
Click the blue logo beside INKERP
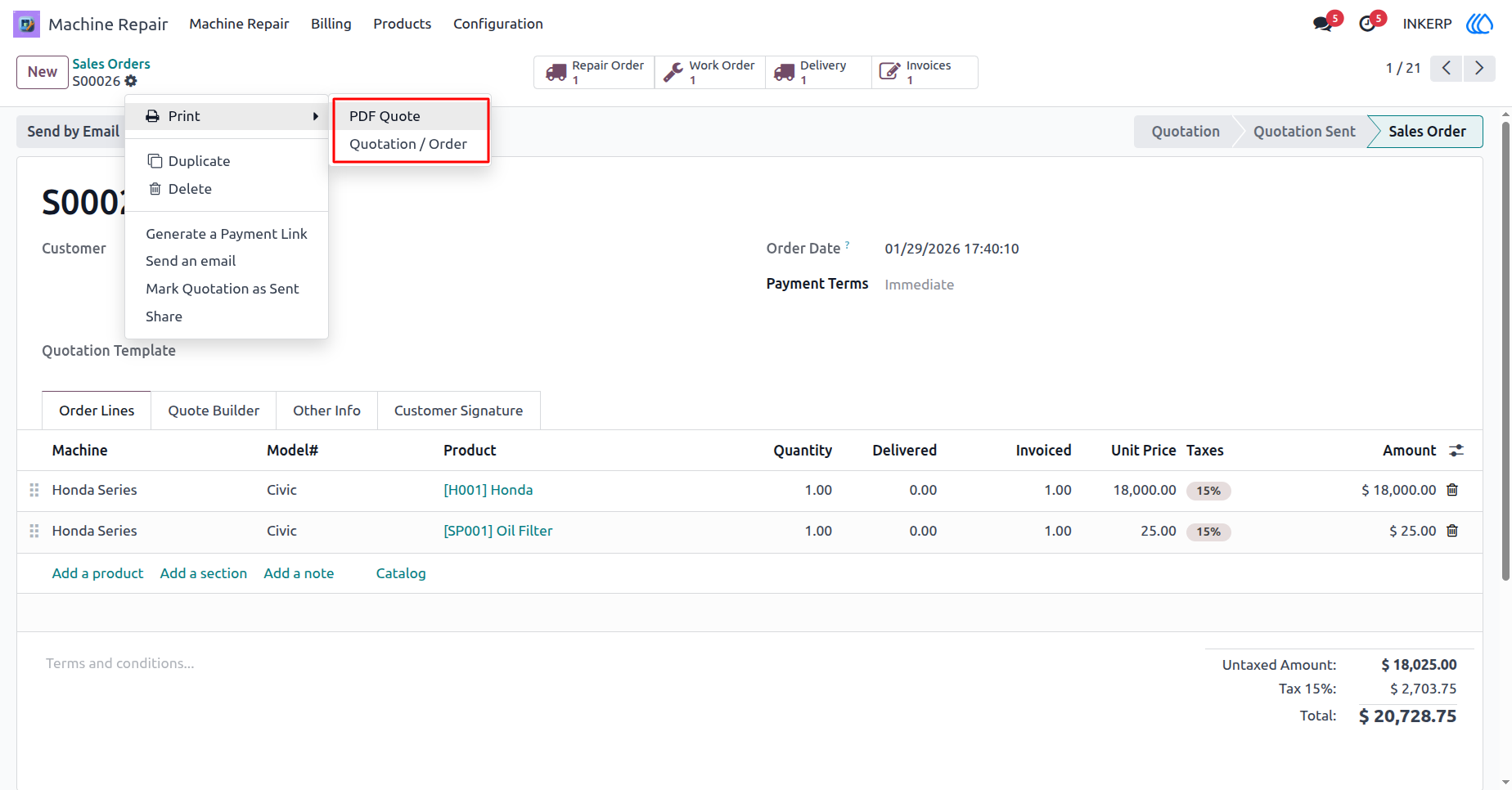1479,24
